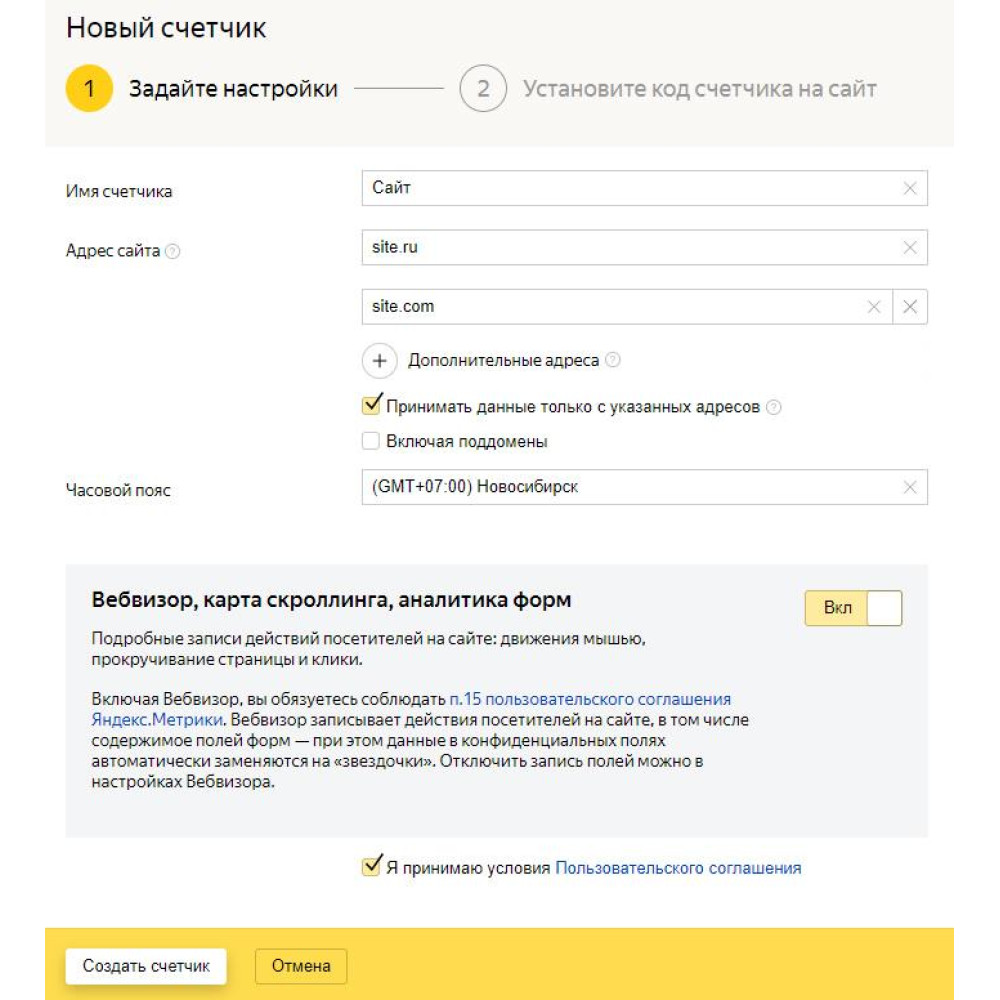Click the plus icon for additional addresses
The height and width of the screenshot is (1000, 1000).
(x=380, y=360)
